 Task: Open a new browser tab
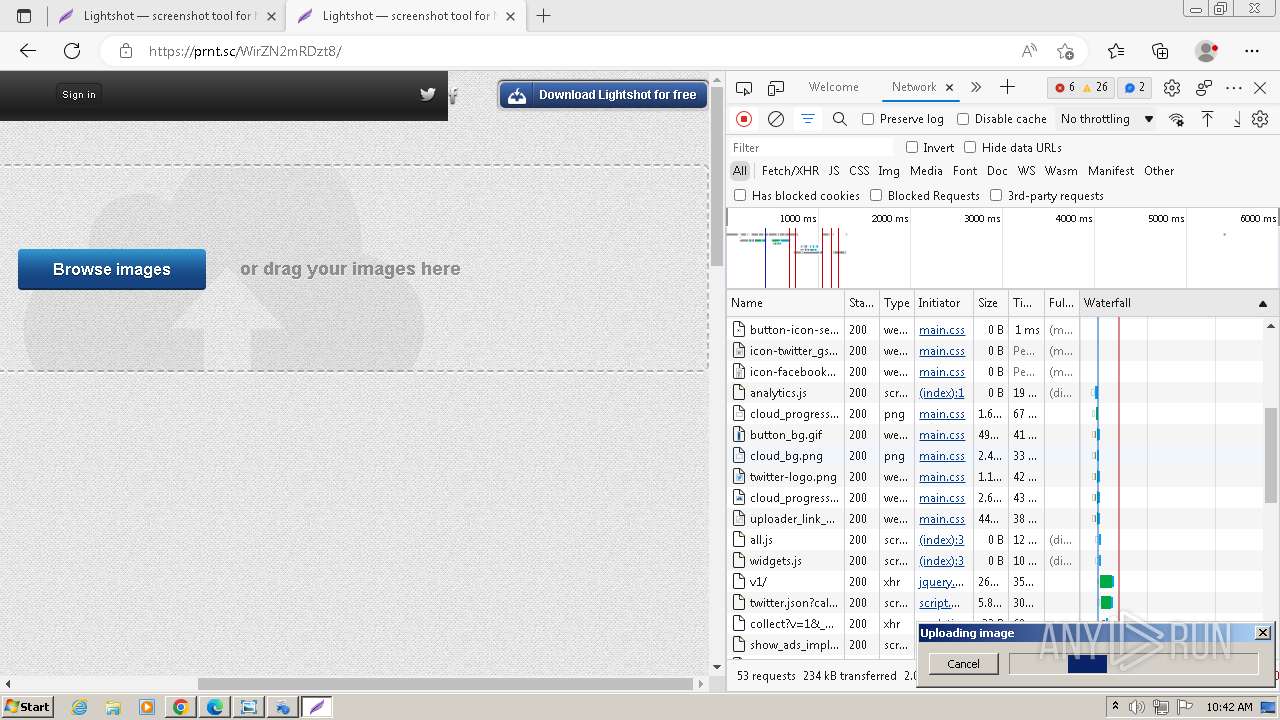pos(544,16)
